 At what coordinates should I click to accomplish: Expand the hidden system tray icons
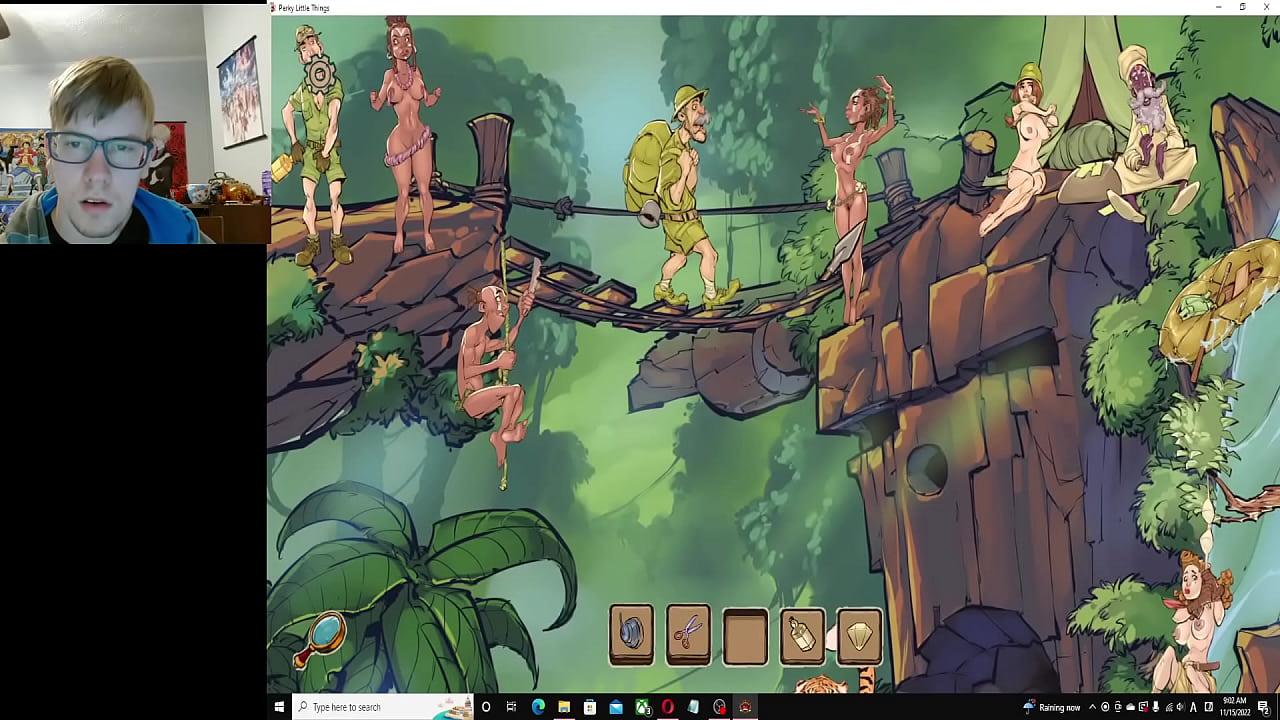click(x=1092, y=707)
